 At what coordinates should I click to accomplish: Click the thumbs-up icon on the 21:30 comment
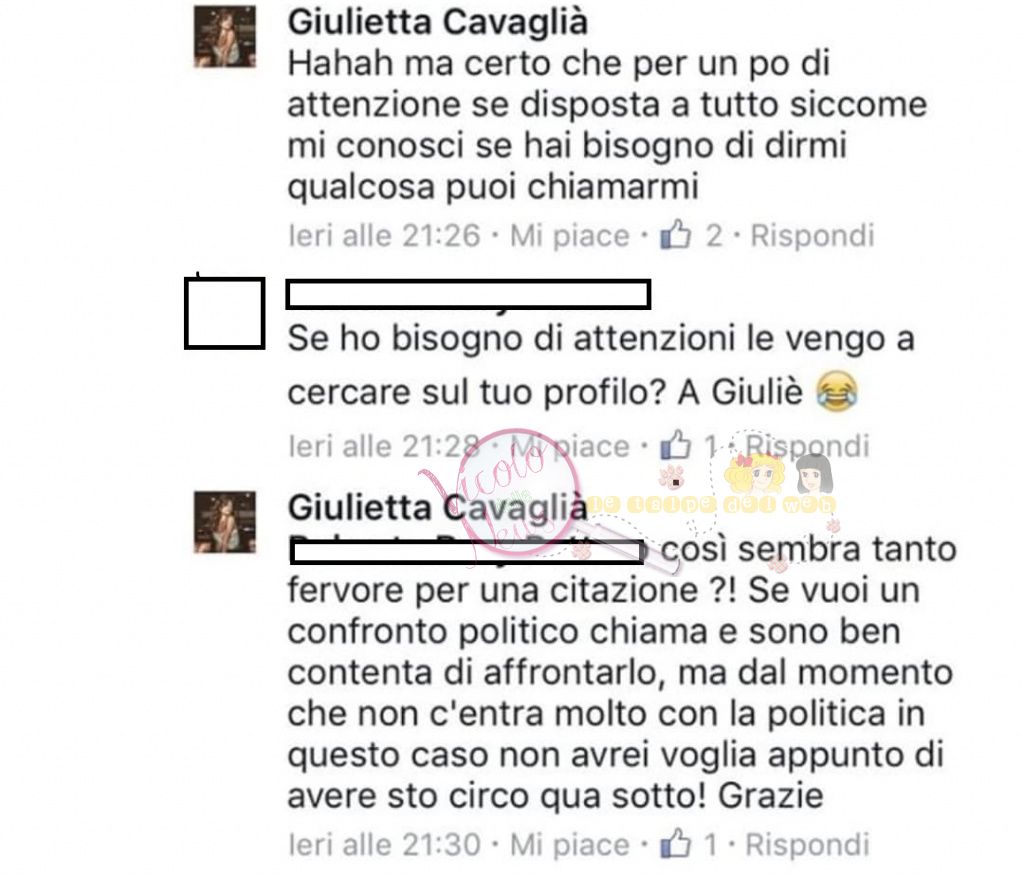point(675,843)
